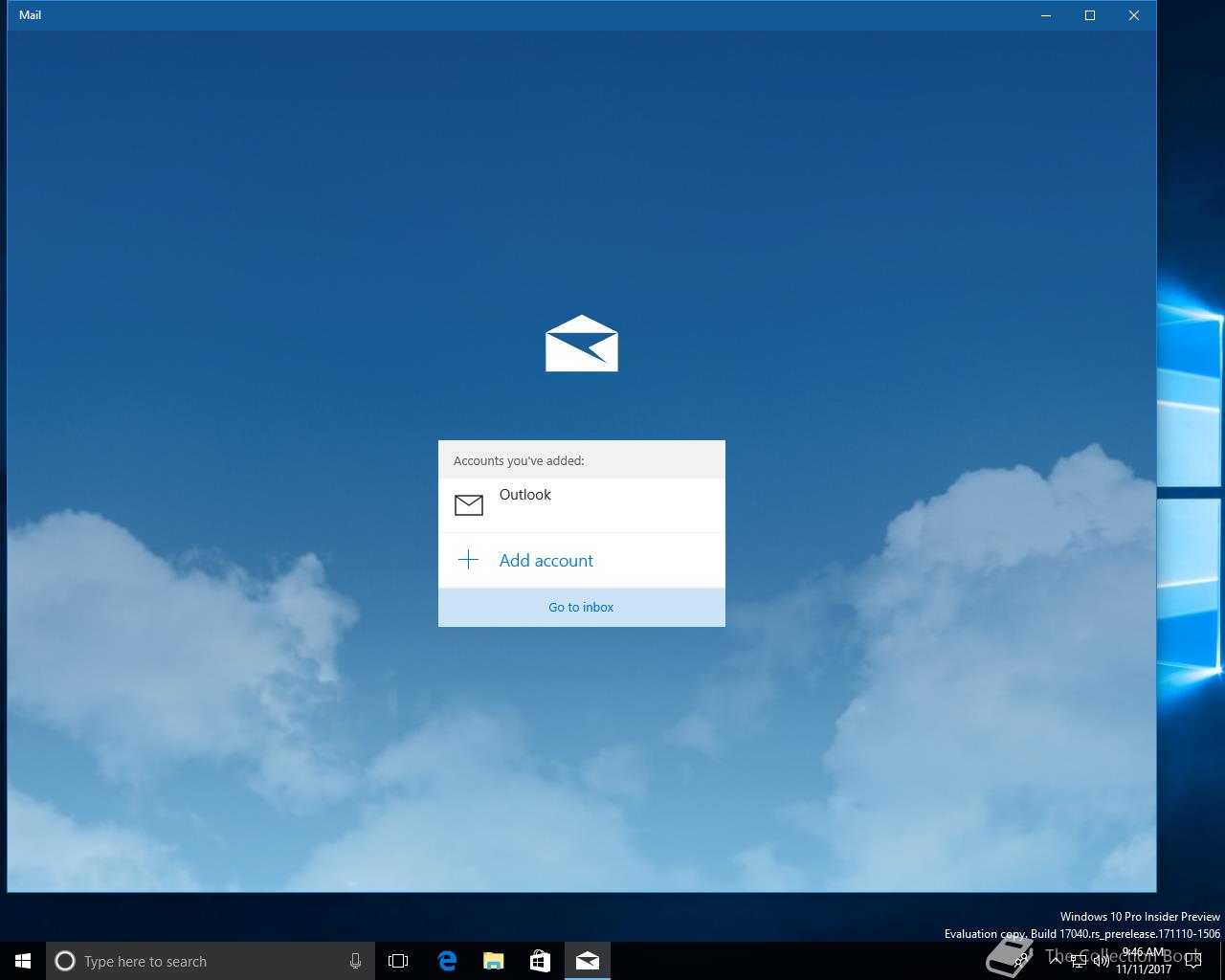Click the large Mail envelope logo
1225x980 pixels.
(582, 344)
